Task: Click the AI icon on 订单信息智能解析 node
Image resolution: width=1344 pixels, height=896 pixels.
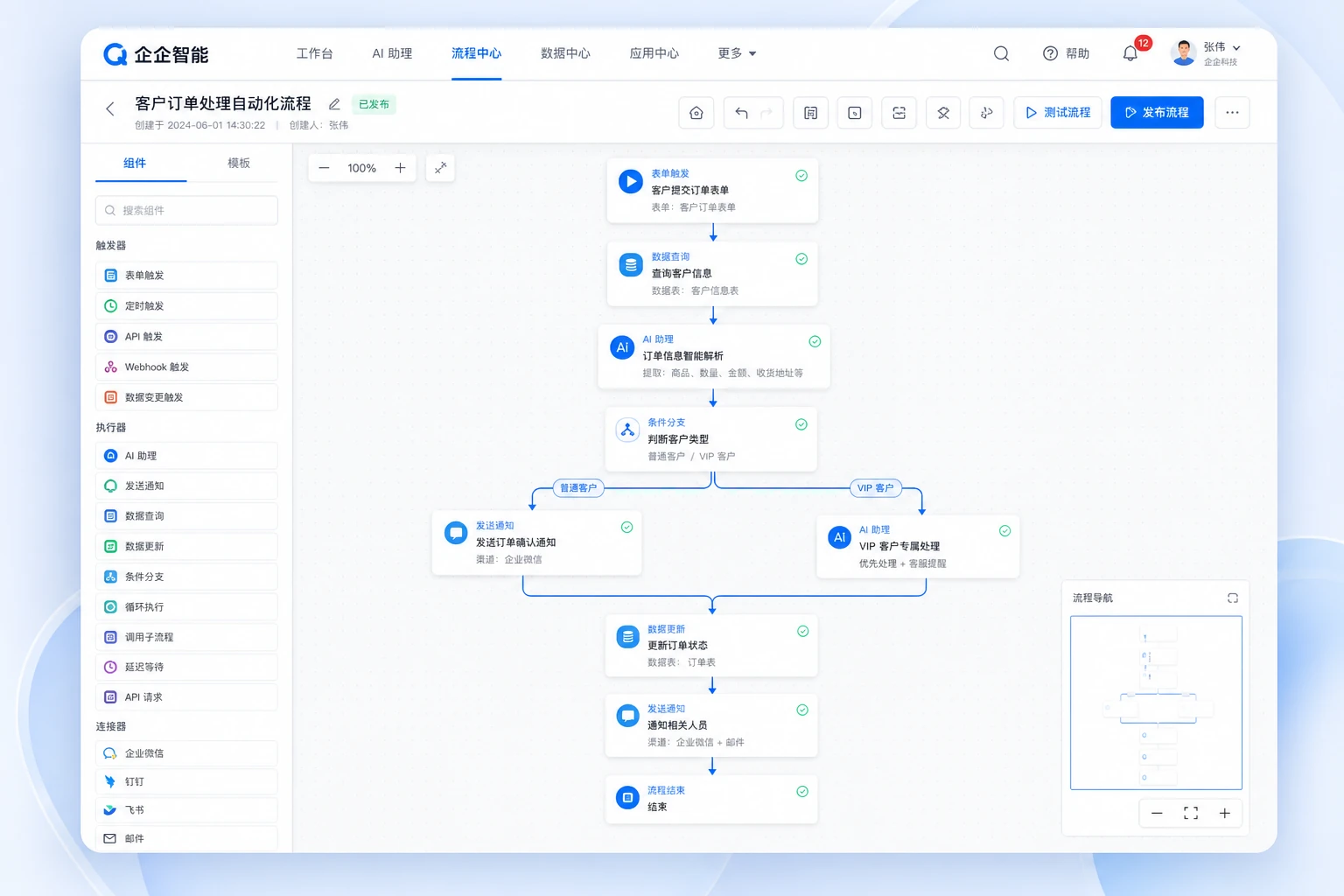Action: [x=622, y=347]
